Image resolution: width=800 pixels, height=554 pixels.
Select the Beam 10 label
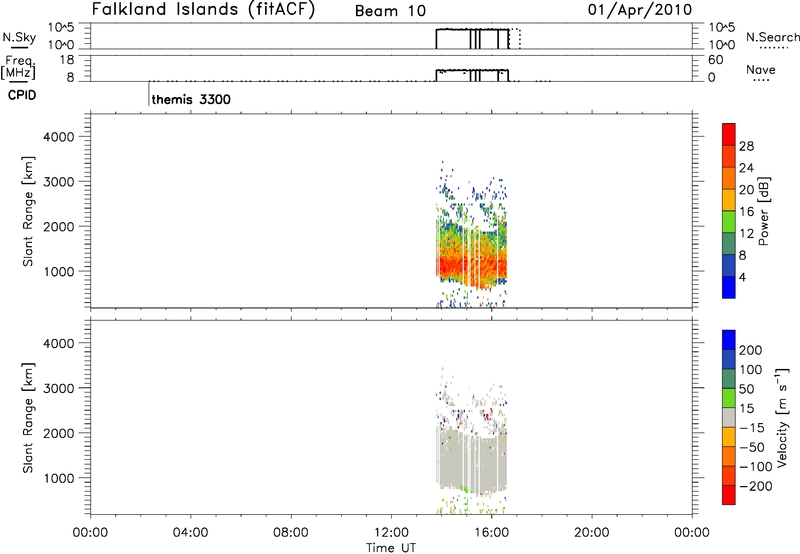click(390, 11)
